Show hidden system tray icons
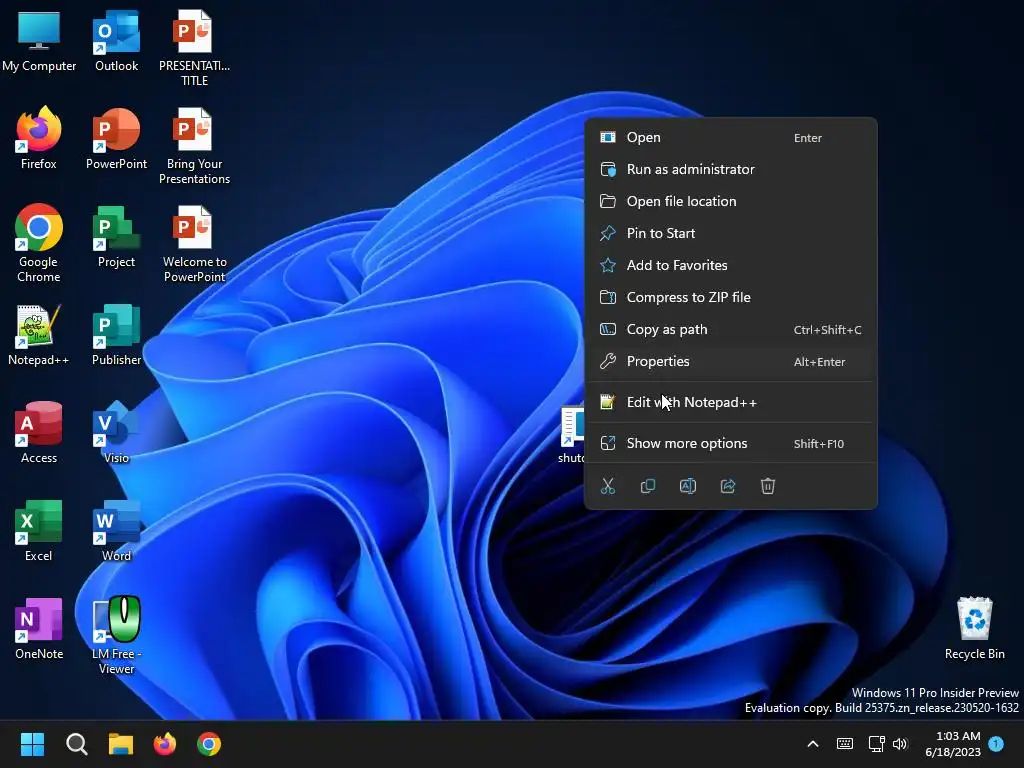 pyautogui.click(x=813, y=744)
